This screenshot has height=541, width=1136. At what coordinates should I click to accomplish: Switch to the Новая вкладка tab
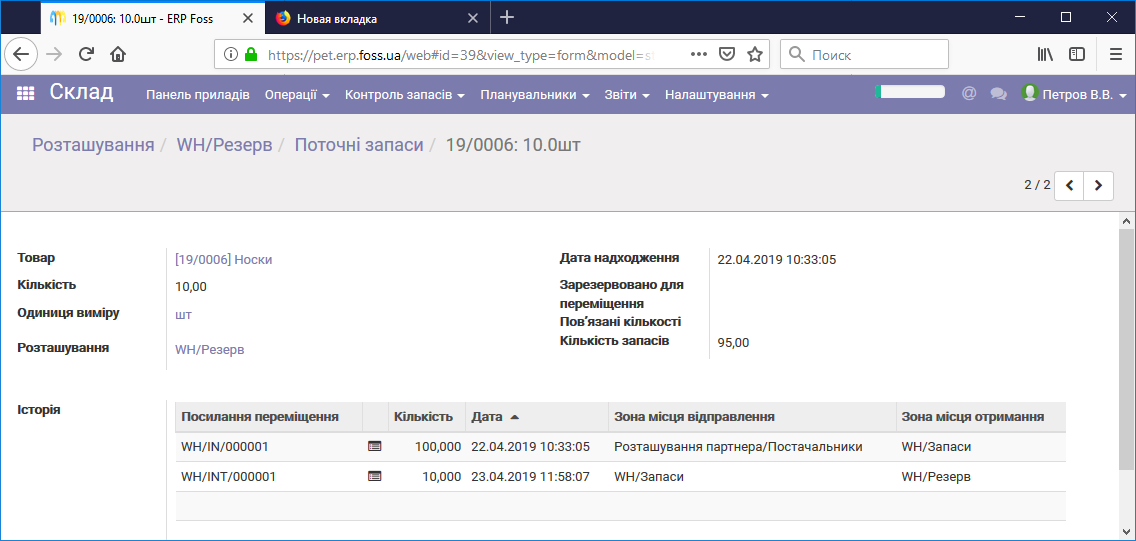(x=377, y=19)
